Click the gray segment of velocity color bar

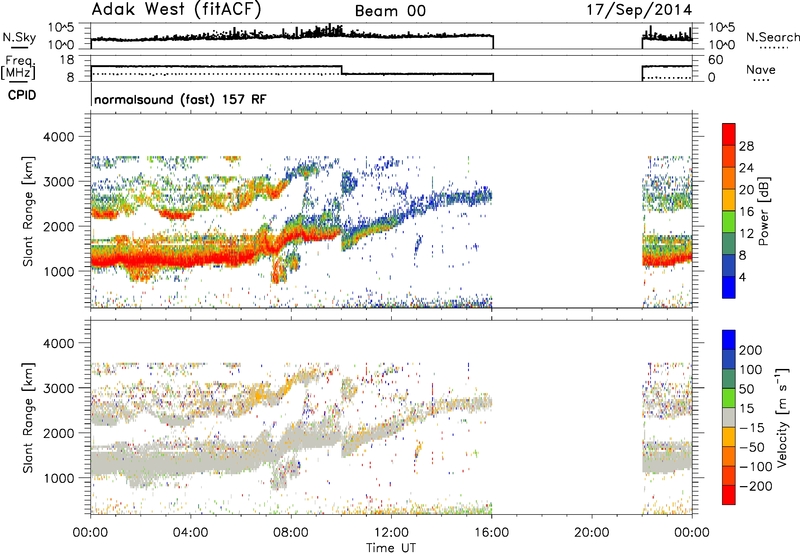729,417
